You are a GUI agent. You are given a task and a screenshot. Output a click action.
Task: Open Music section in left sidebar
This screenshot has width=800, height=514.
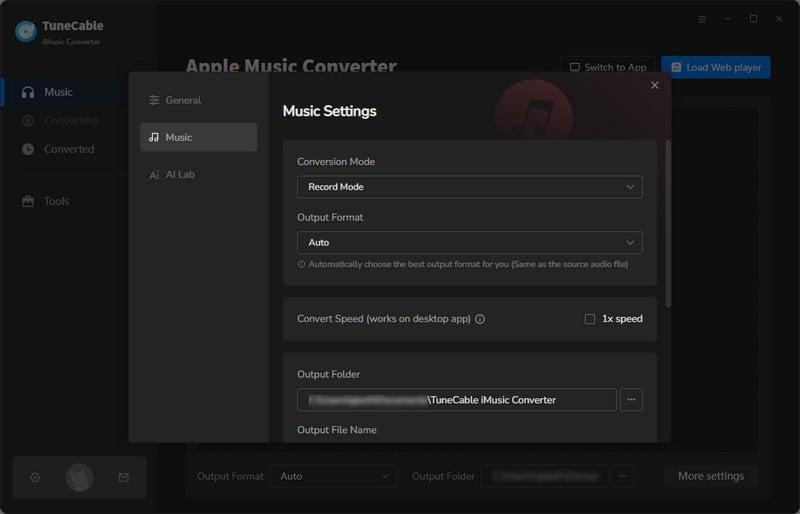[x=64, y=92]
